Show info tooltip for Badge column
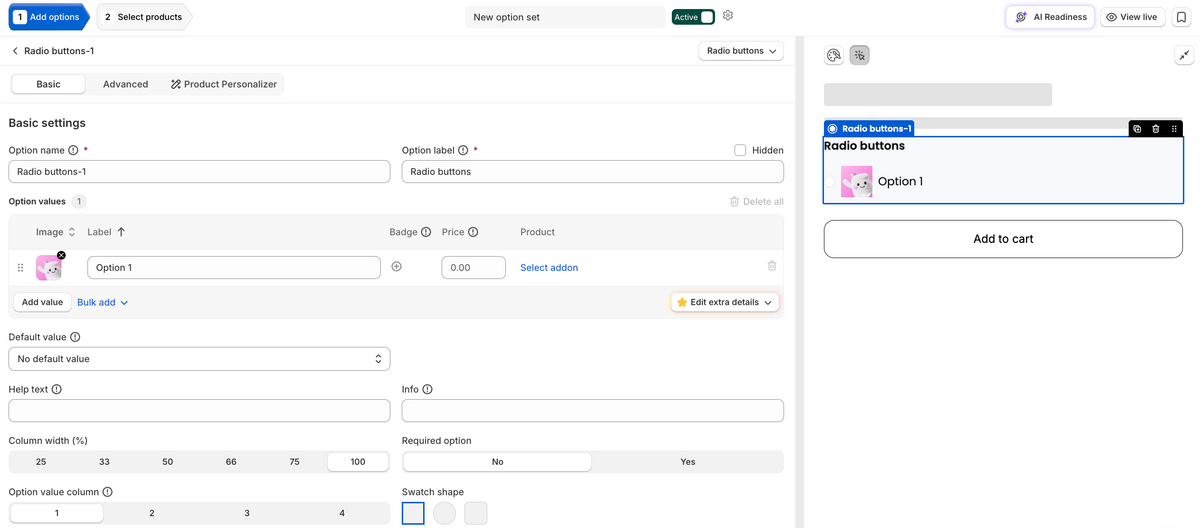The width and height of the screenshot is (1200, 528). pyautogui.click(x=426, y=232)
